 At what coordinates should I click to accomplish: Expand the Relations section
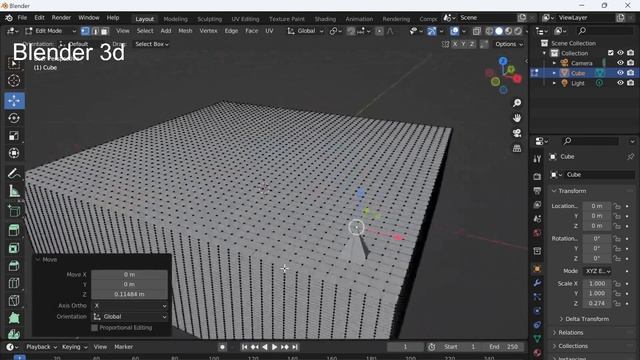pyautogui.click(x=571, y=333)
